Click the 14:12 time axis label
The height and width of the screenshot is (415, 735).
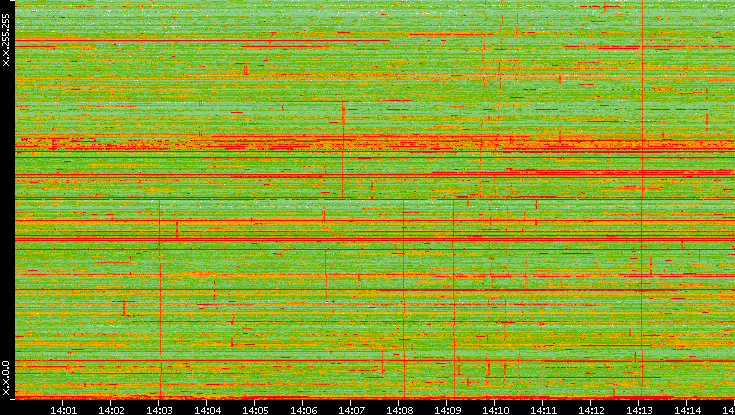click(592, 410)
